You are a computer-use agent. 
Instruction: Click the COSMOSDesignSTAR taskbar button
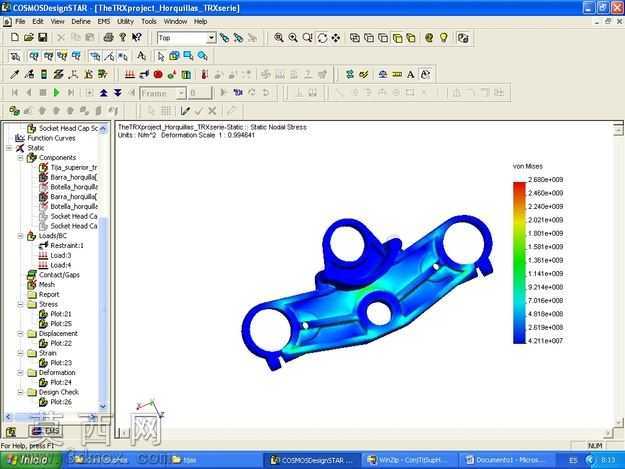coord(312,460)
